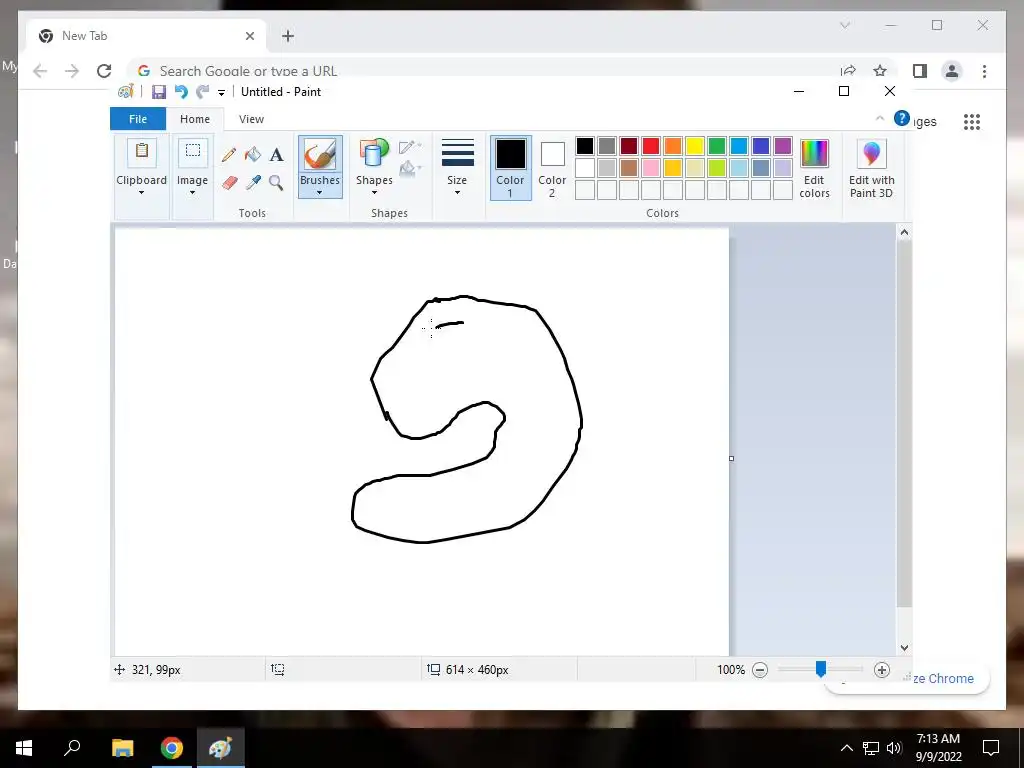Screen dimensions: 1024x768
Task: Open Edit with Paint 3D
Action: [871, 168]
